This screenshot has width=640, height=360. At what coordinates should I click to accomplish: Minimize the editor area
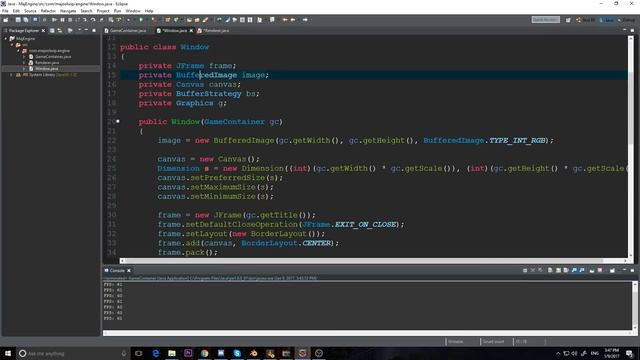point(624,31)
